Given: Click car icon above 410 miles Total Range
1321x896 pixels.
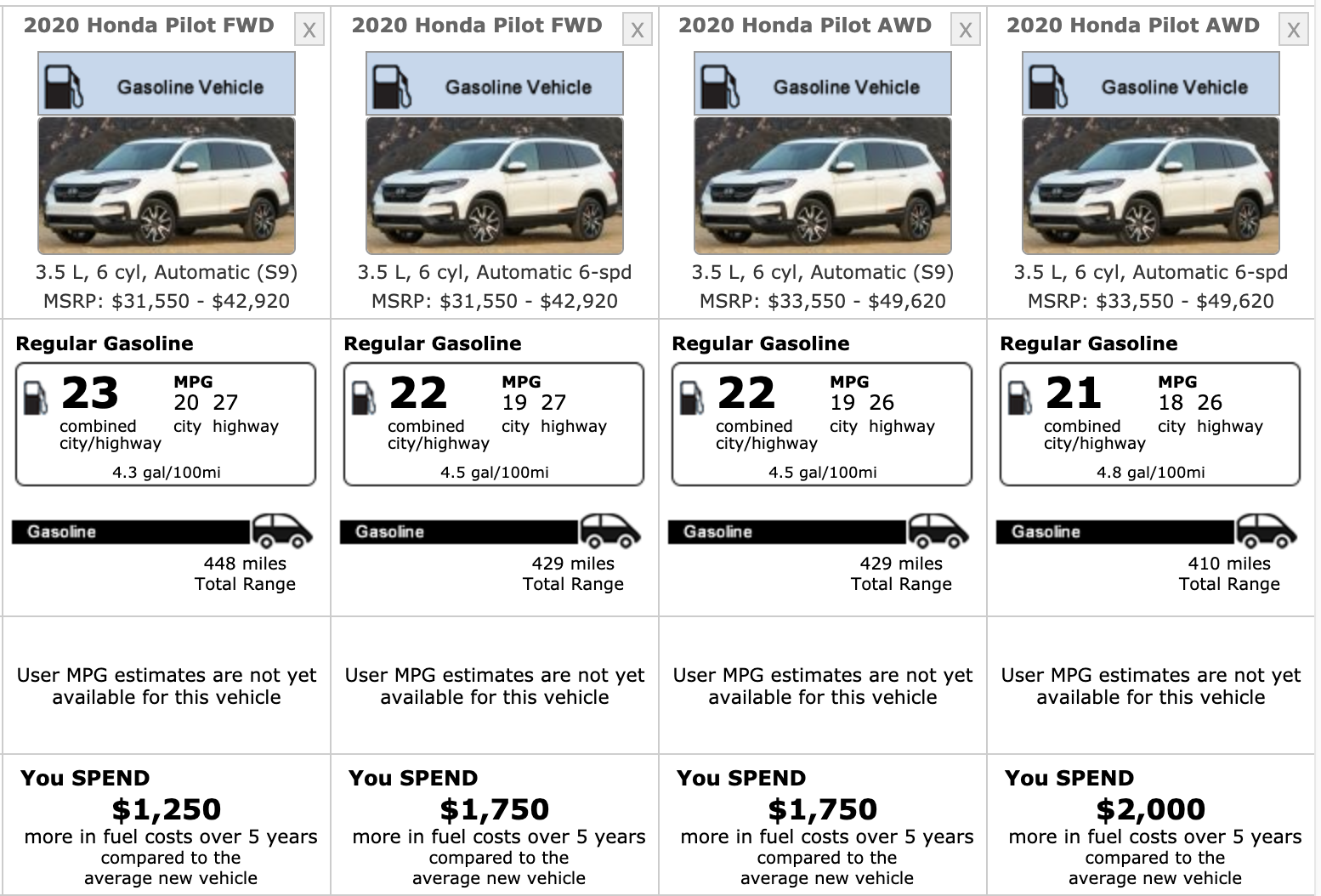Looking at the screenshot, I should (1267, 531).
